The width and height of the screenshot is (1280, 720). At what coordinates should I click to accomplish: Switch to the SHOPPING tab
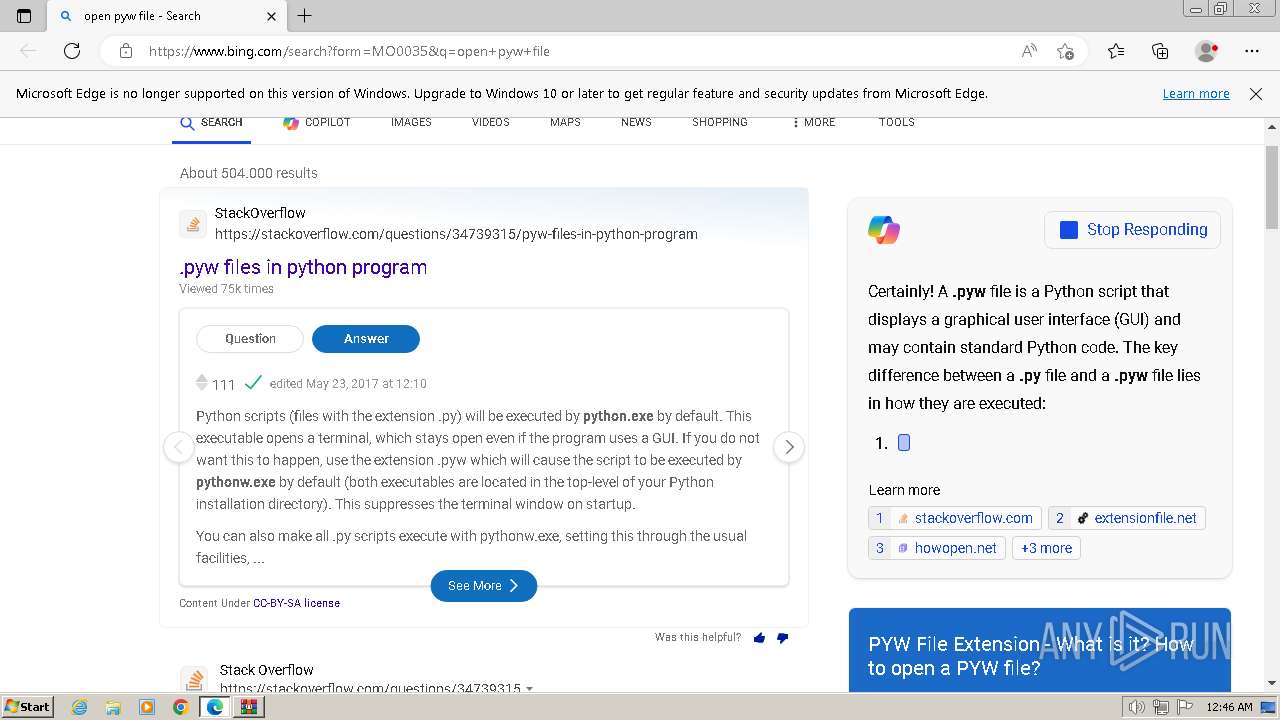click(x=720, y=122)
